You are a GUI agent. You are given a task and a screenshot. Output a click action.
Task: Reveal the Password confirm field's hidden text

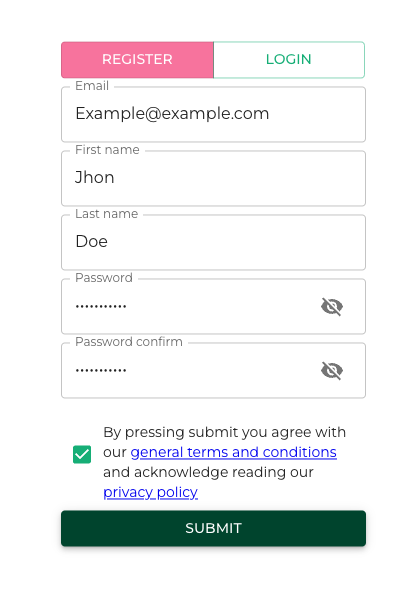332,371
